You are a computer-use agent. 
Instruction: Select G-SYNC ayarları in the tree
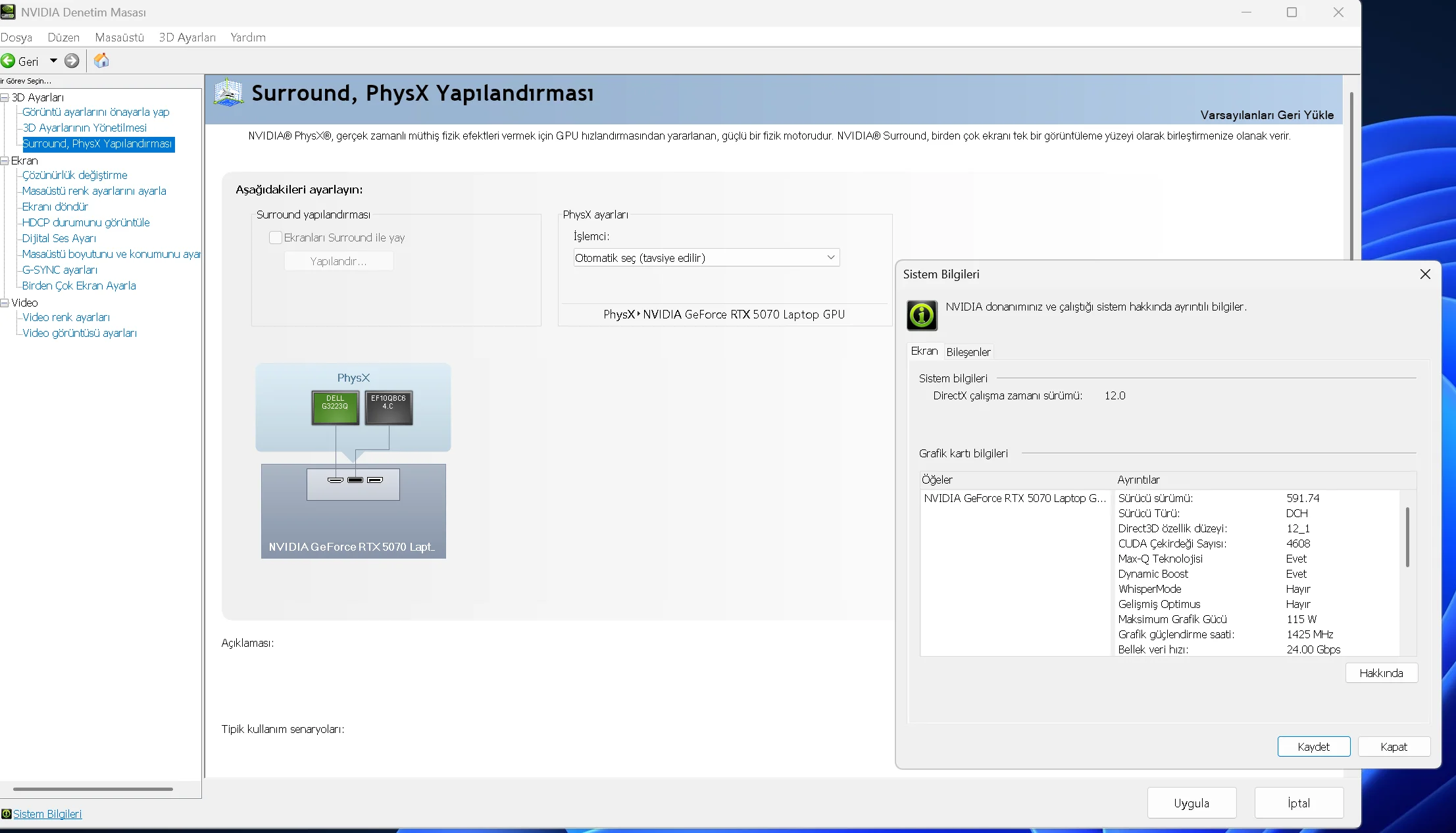pyautogui.click(x=60, y=270)
